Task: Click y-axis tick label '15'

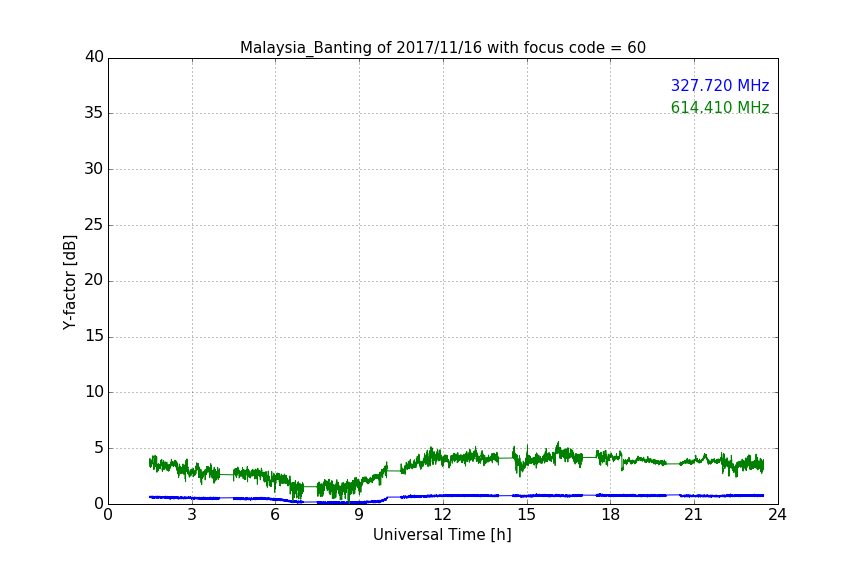Action: 94,336
